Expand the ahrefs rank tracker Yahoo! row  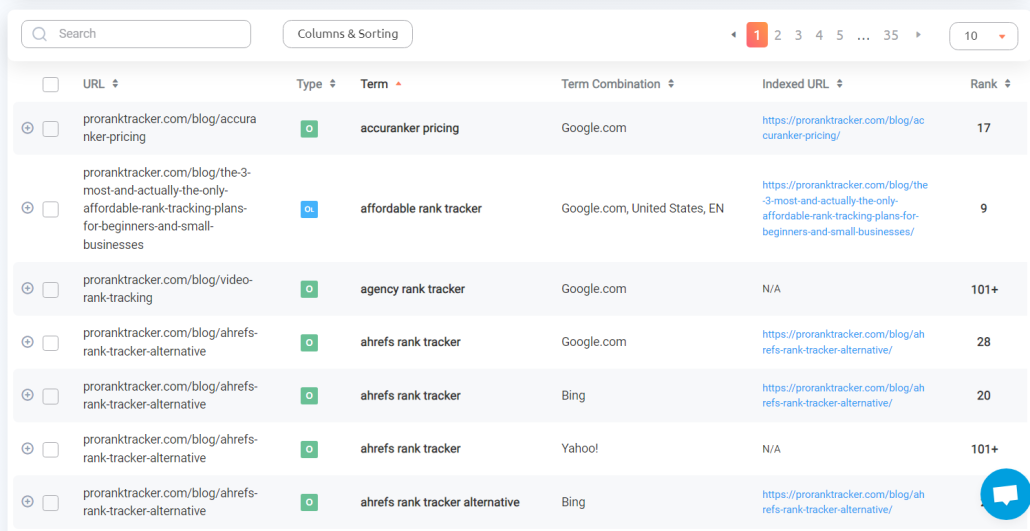click(27, 448)
